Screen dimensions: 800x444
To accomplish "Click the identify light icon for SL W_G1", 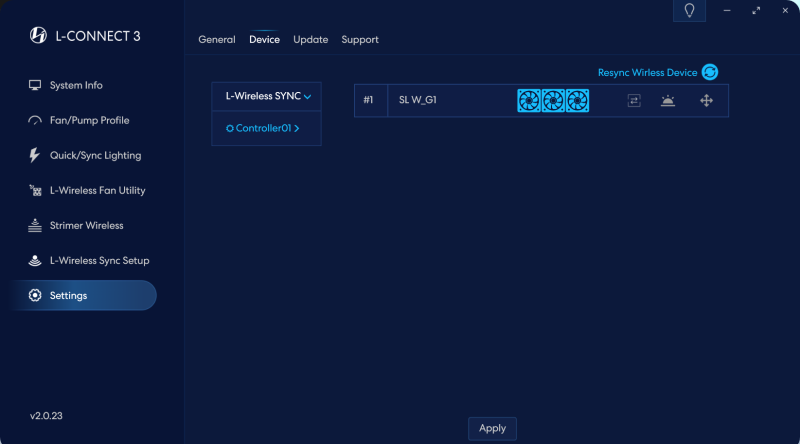I will tap(668, 101).
